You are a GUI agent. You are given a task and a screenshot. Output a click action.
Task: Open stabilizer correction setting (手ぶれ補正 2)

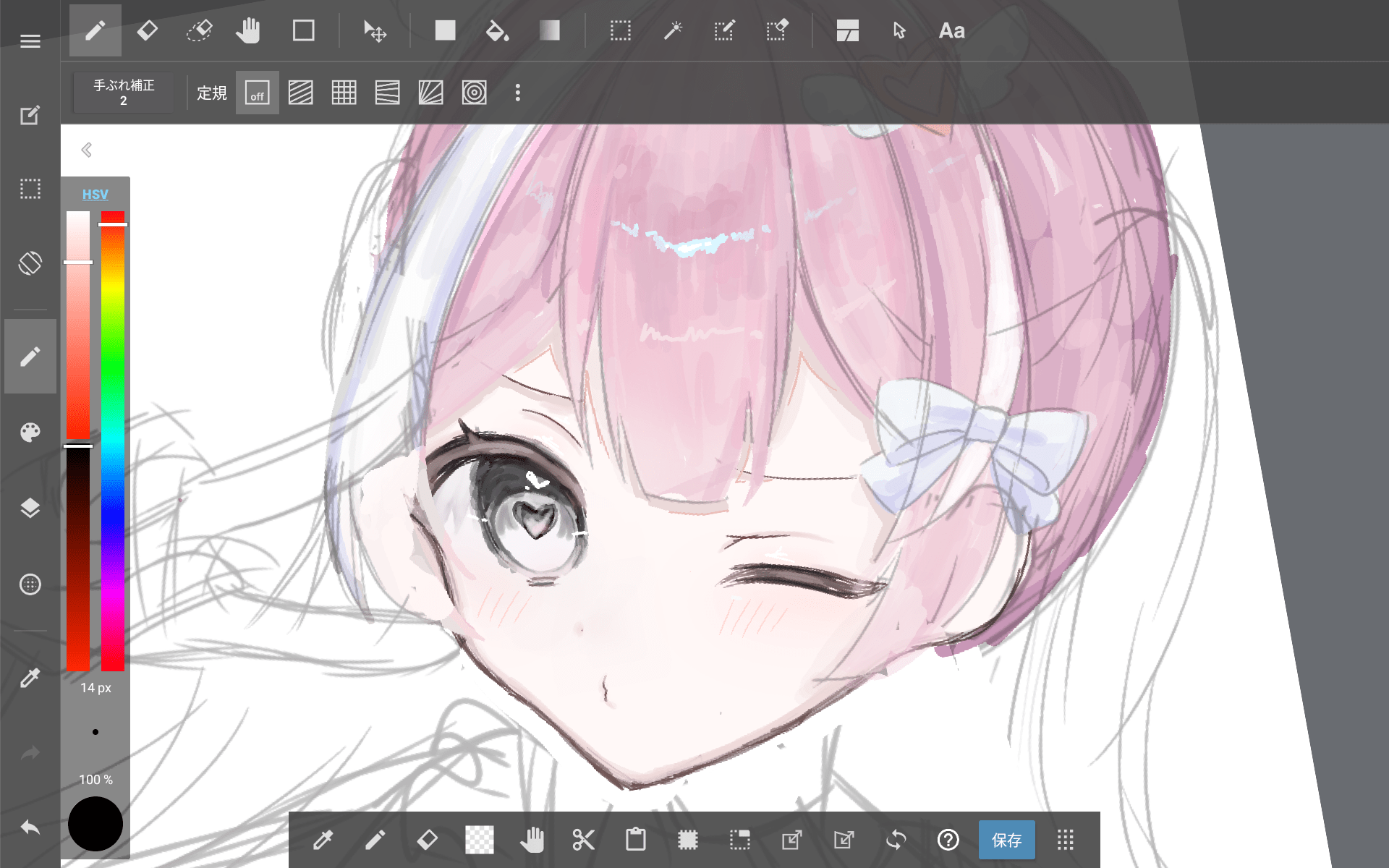point(124,93)
